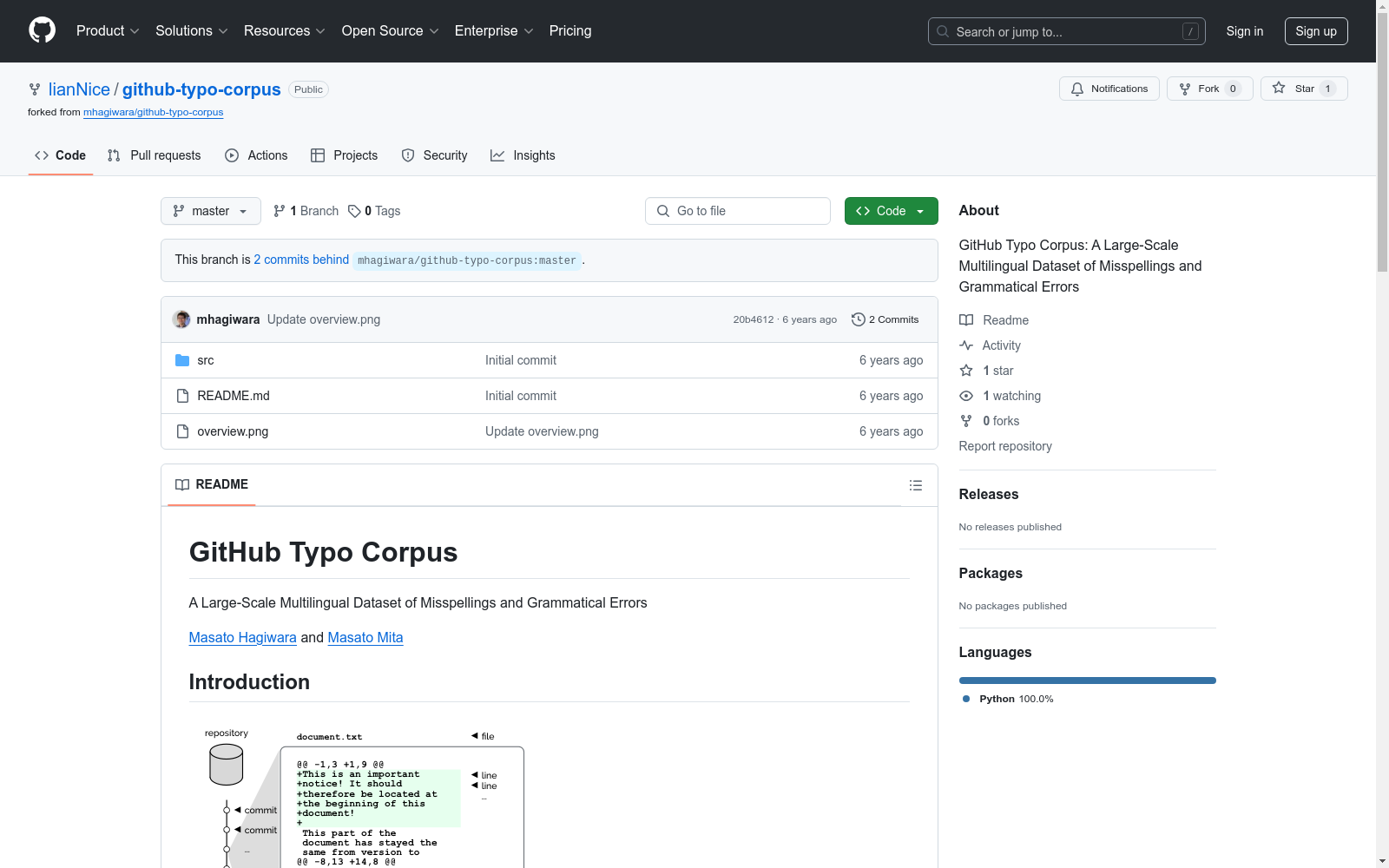This screenshot has height=868, width=1389.
Task: Open the Pricing page
Action: click(x=570, y=31)
